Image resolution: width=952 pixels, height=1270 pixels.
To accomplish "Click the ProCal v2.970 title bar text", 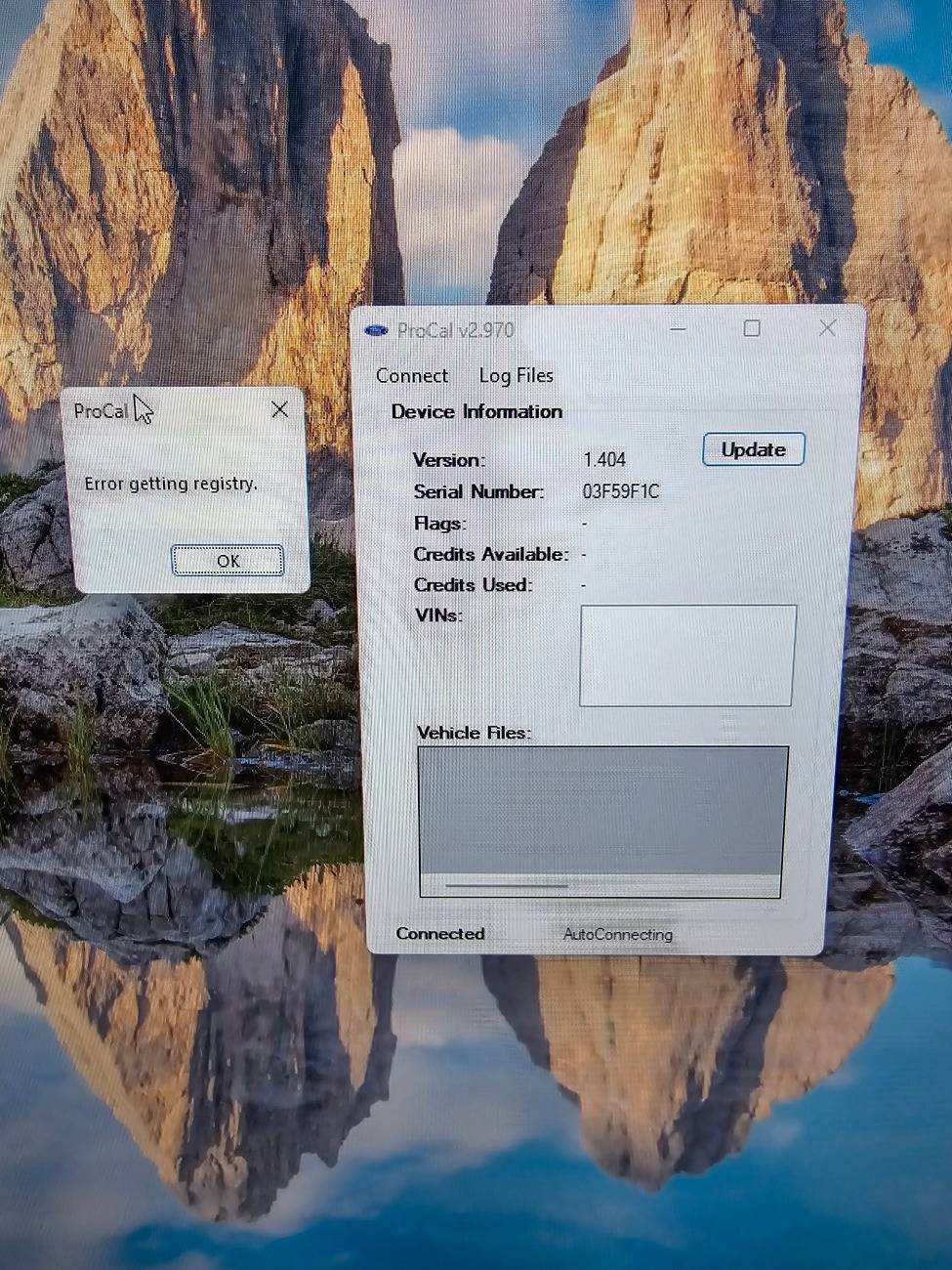I will [455, 330].
